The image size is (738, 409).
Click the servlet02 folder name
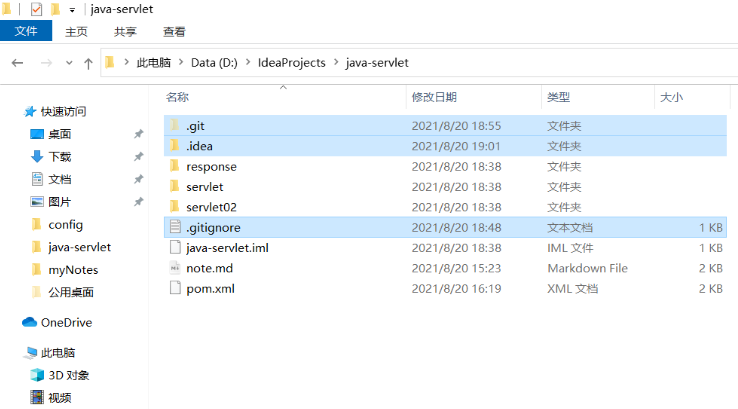[211, 207]
